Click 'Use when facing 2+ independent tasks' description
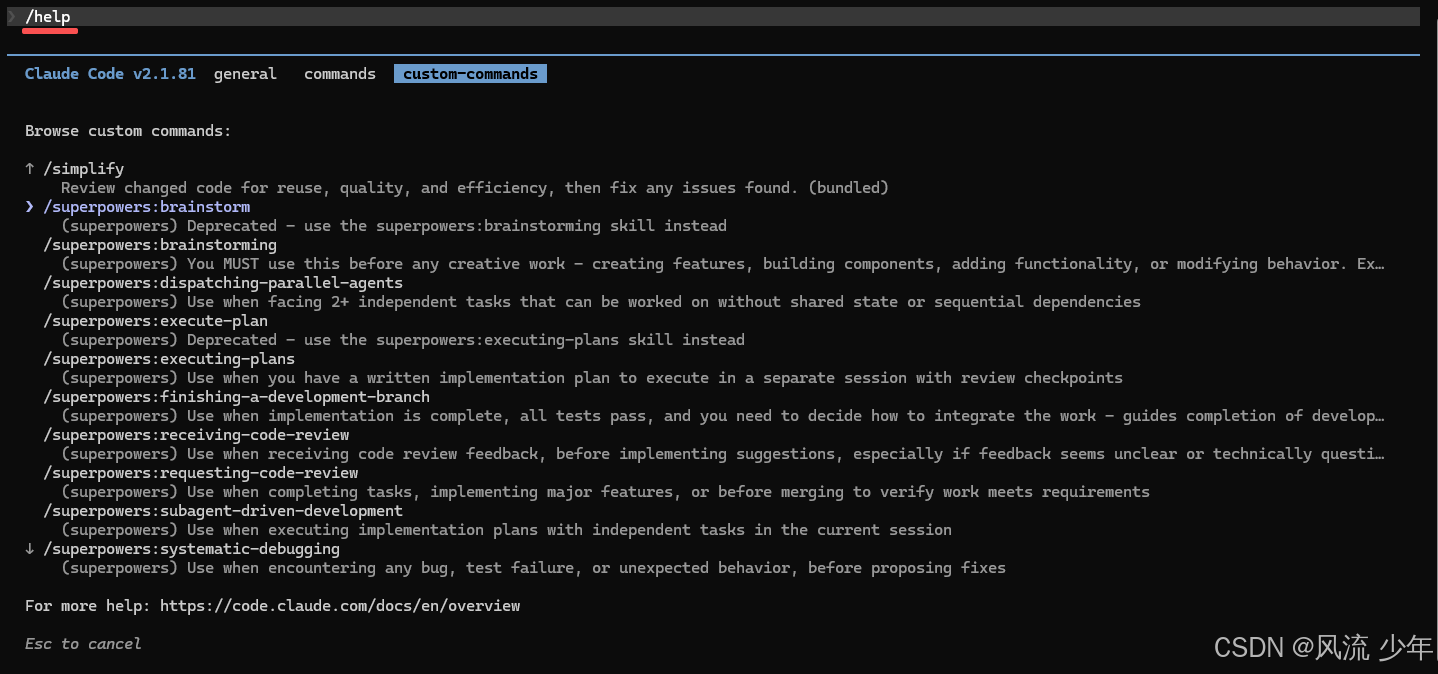 pos(601,302)
